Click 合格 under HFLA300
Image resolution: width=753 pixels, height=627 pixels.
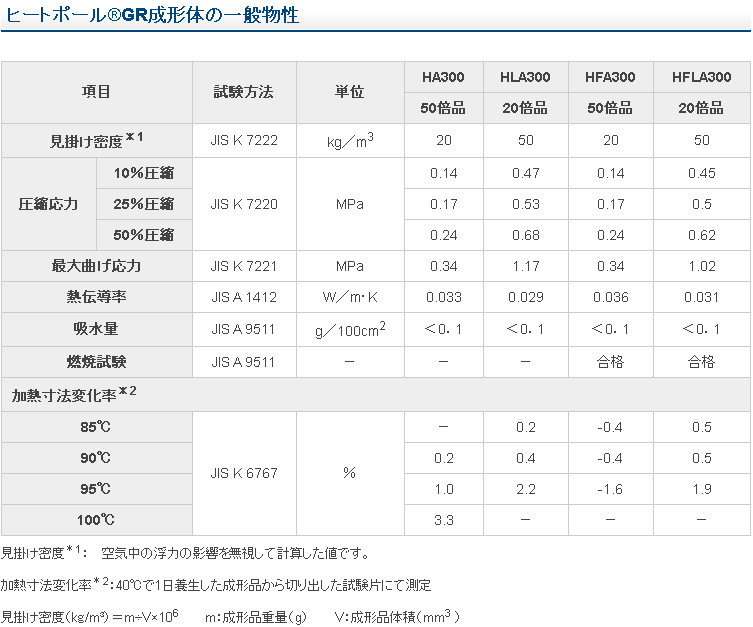click(x=702, y=362)
